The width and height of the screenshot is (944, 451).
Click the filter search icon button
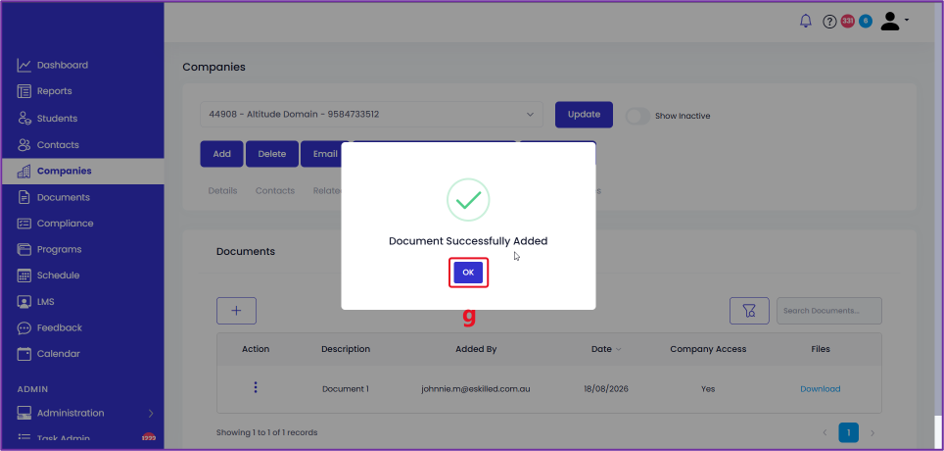point(749,311)
